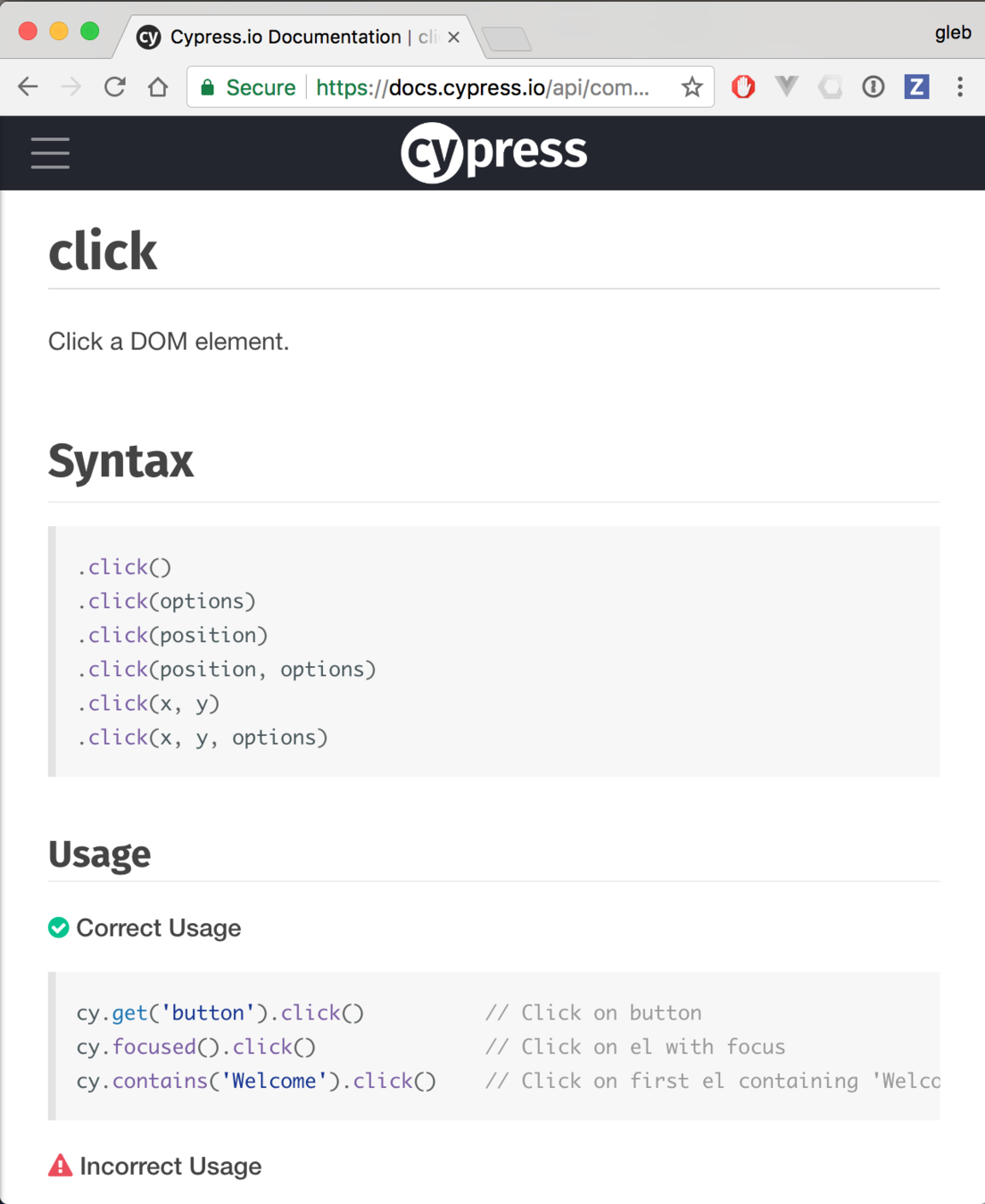Click the docs.cypress.io address bar URL
This screenshot has width=985, height=1204.
(482, 87)
